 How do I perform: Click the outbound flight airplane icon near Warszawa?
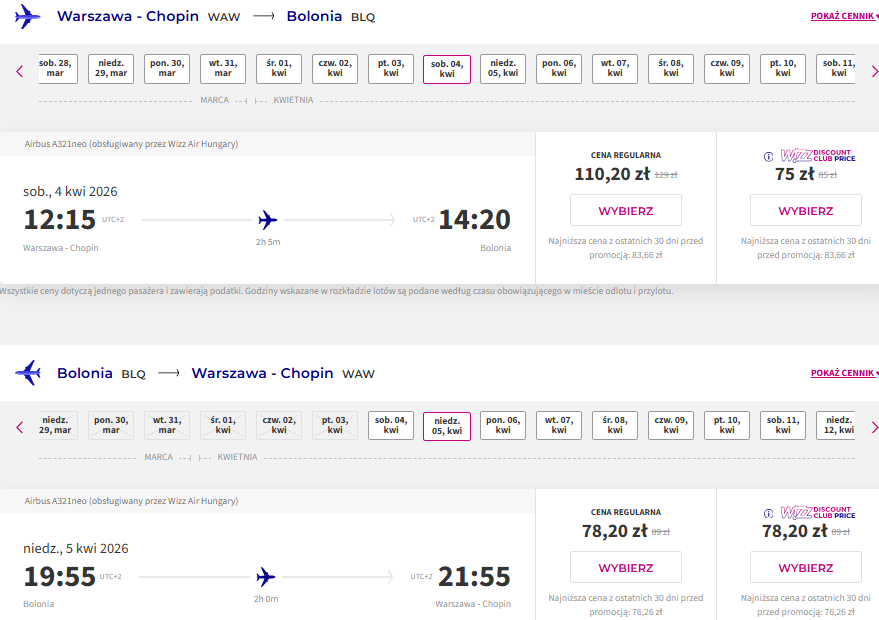tap(27, 16)
